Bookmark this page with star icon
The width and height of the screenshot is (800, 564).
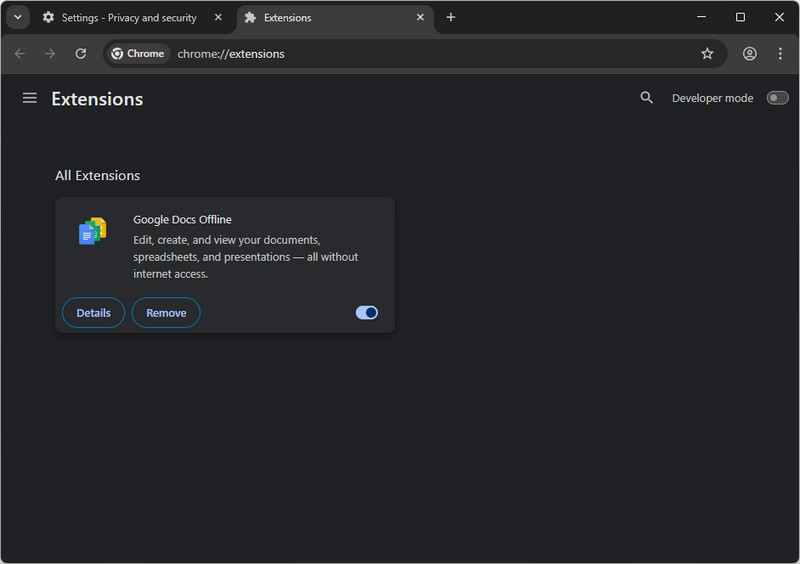[x=707, y=54]
